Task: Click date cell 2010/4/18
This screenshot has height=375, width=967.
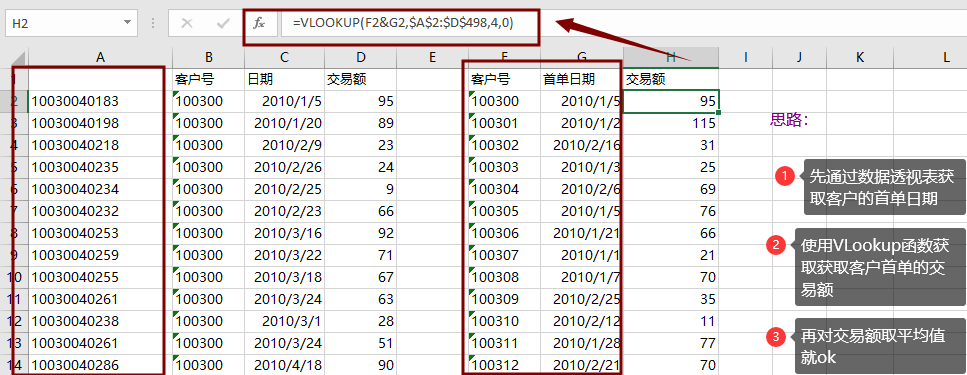Action: (x=284, y=365)
